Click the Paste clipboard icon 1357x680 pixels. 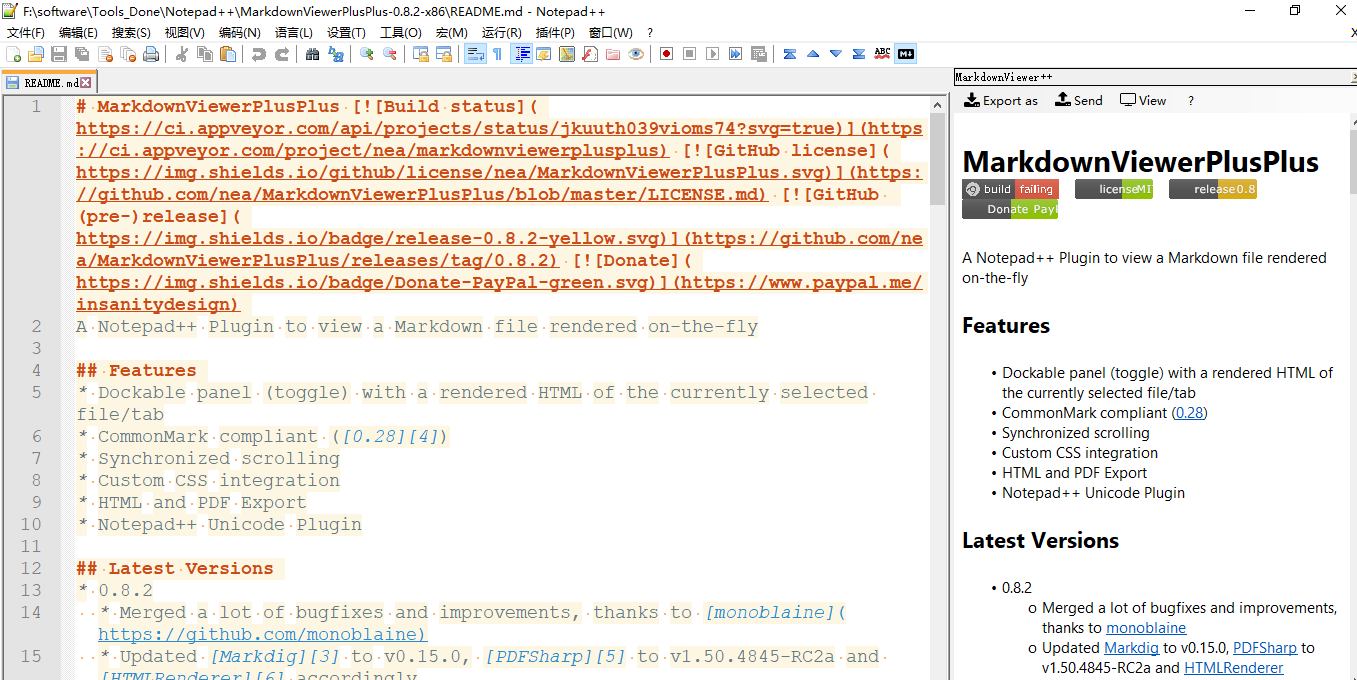(x=228, y=54)
